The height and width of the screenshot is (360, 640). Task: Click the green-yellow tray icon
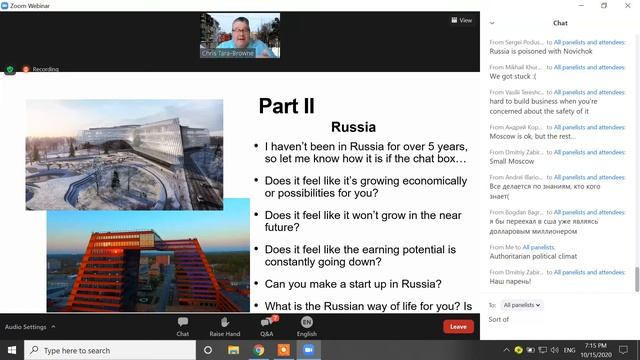tap(518, 350)
